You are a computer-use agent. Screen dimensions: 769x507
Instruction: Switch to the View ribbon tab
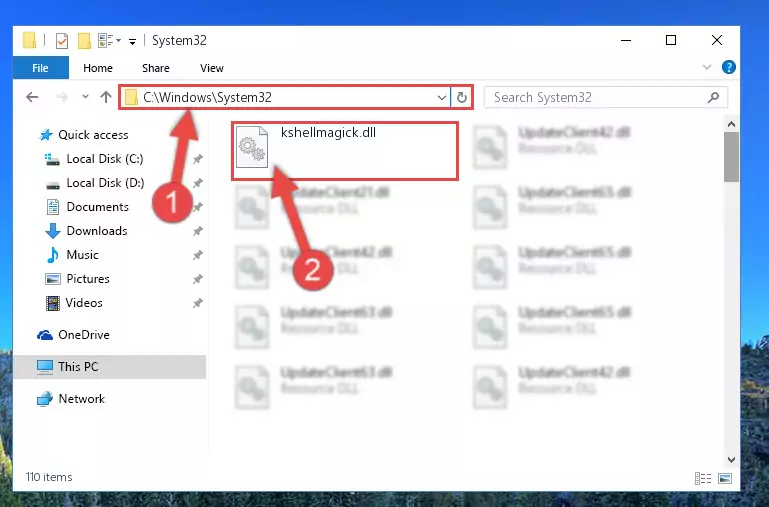tap(212, 68)
